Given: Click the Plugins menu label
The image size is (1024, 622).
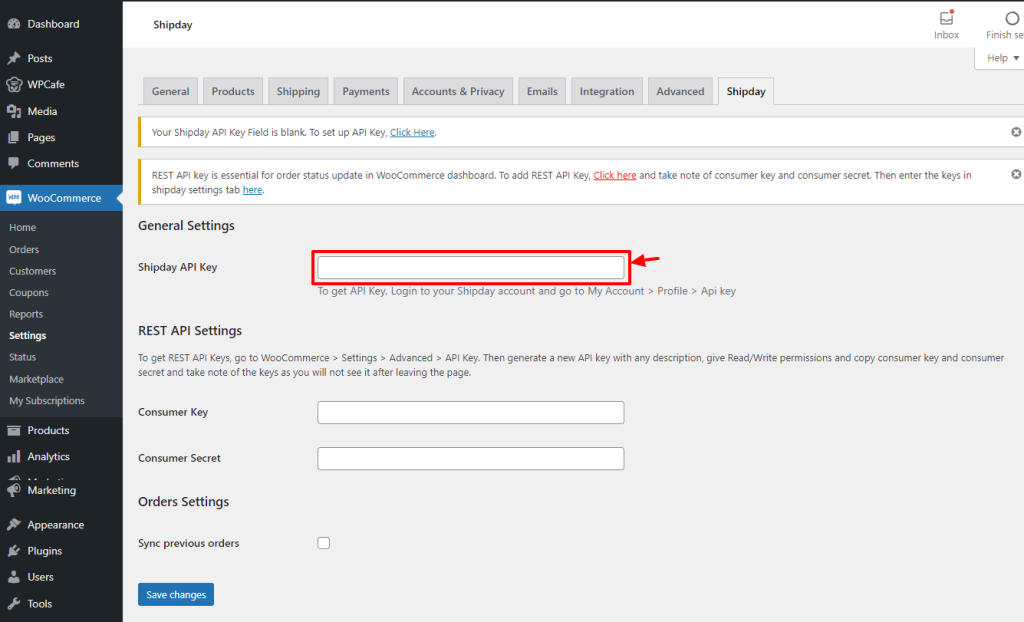Looking at the screenshot, I should tap(44, 551).
